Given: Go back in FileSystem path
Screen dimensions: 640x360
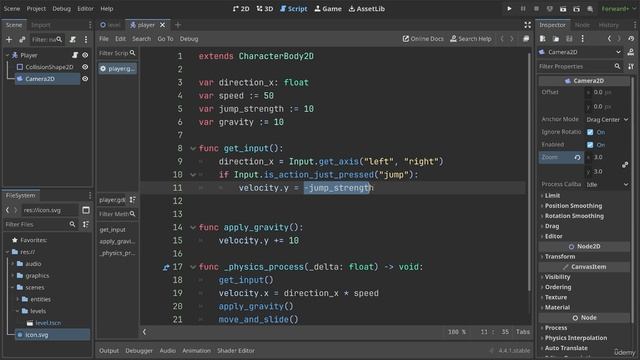Looking at the screenshot, I should click(x=7, y=210).
